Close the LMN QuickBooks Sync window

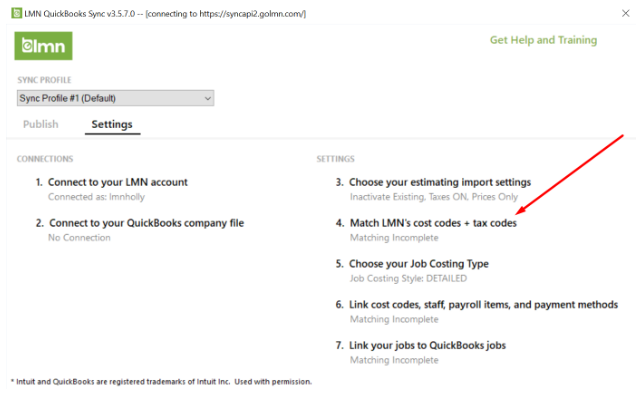point(626,13)
